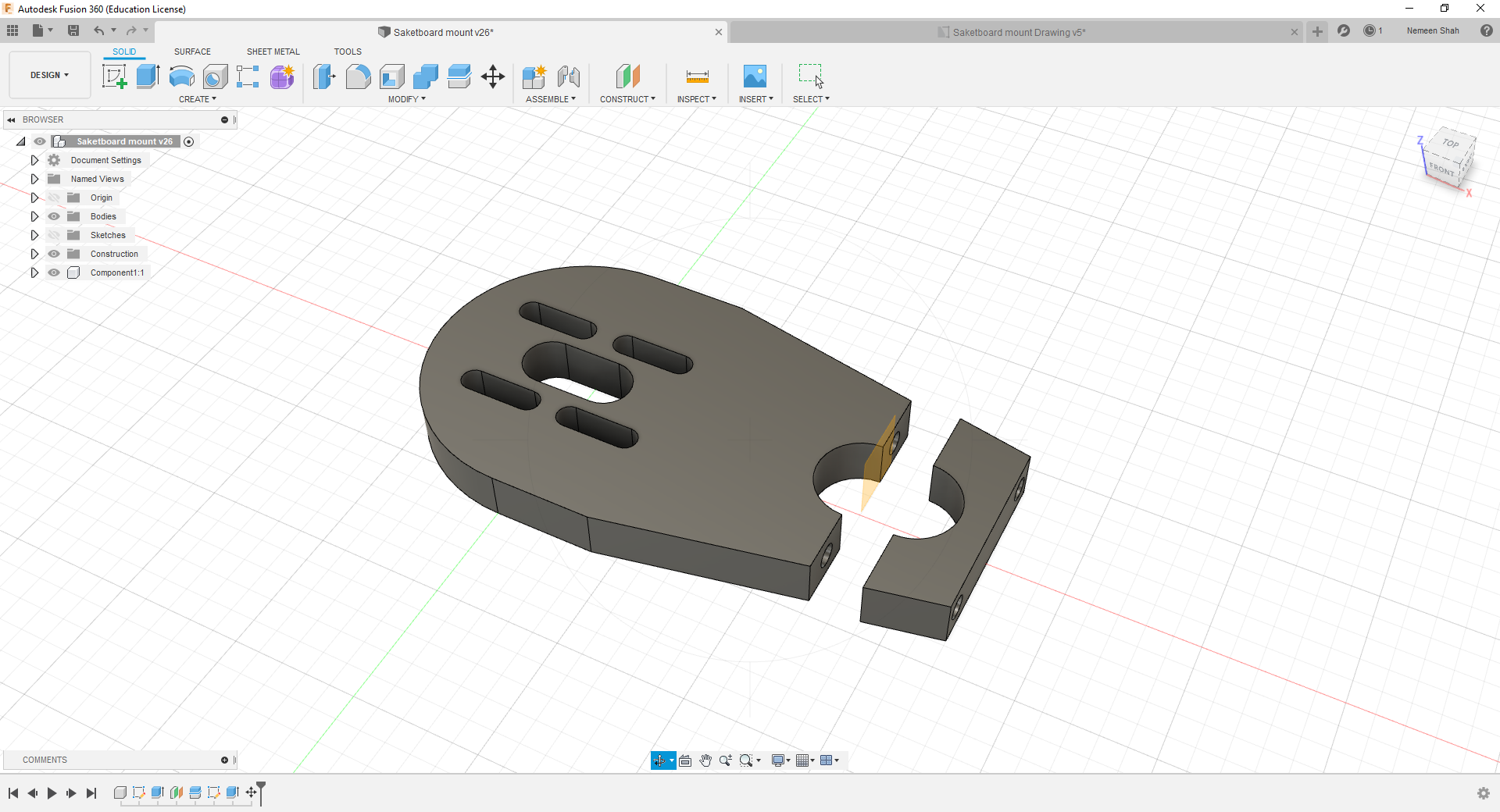The image size is (1500, 812).
Task: Activate the Extrude tool
Action: pyautogui.click(x=148, y=77)
